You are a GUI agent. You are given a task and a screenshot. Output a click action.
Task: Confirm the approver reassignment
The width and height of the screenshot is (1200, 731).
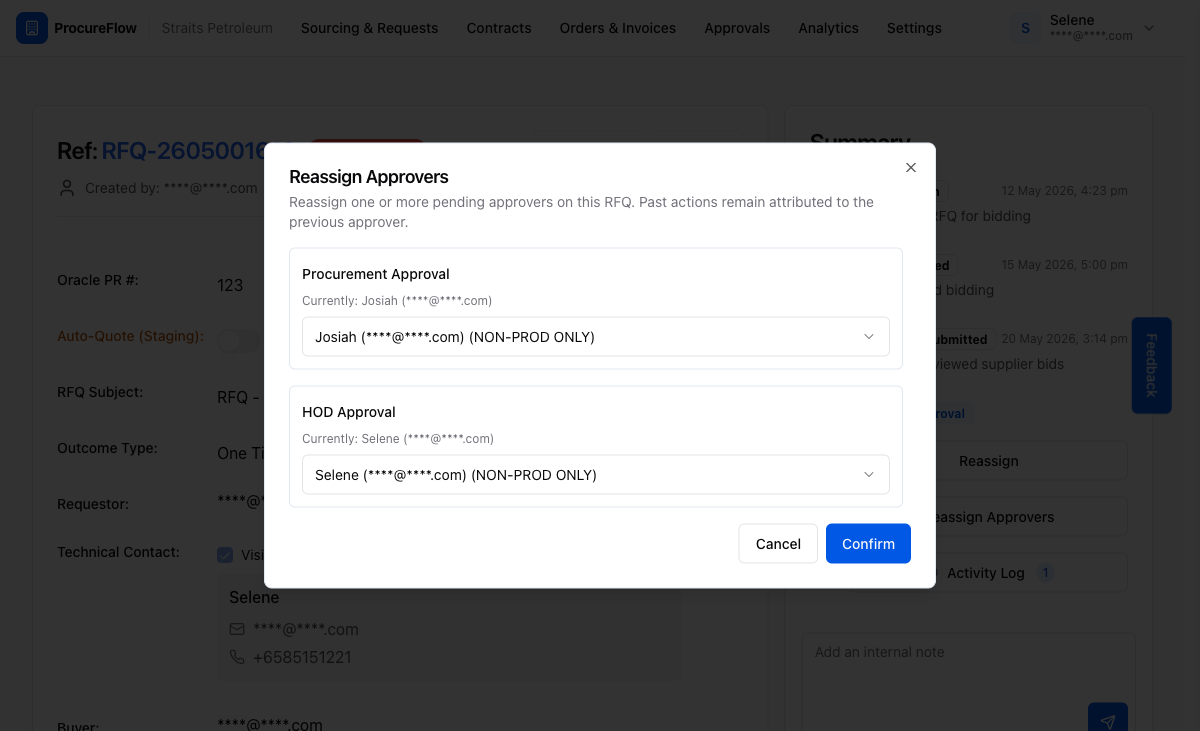coord(868,544)
